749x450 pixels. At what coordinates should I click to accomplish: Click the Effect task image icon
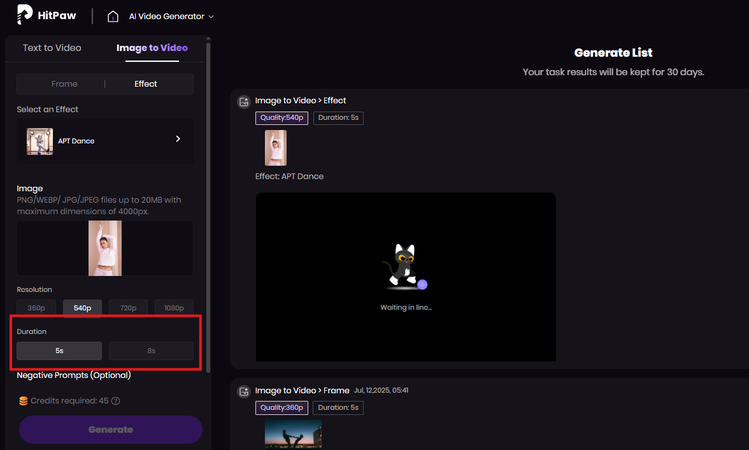(x=244, y=101)
